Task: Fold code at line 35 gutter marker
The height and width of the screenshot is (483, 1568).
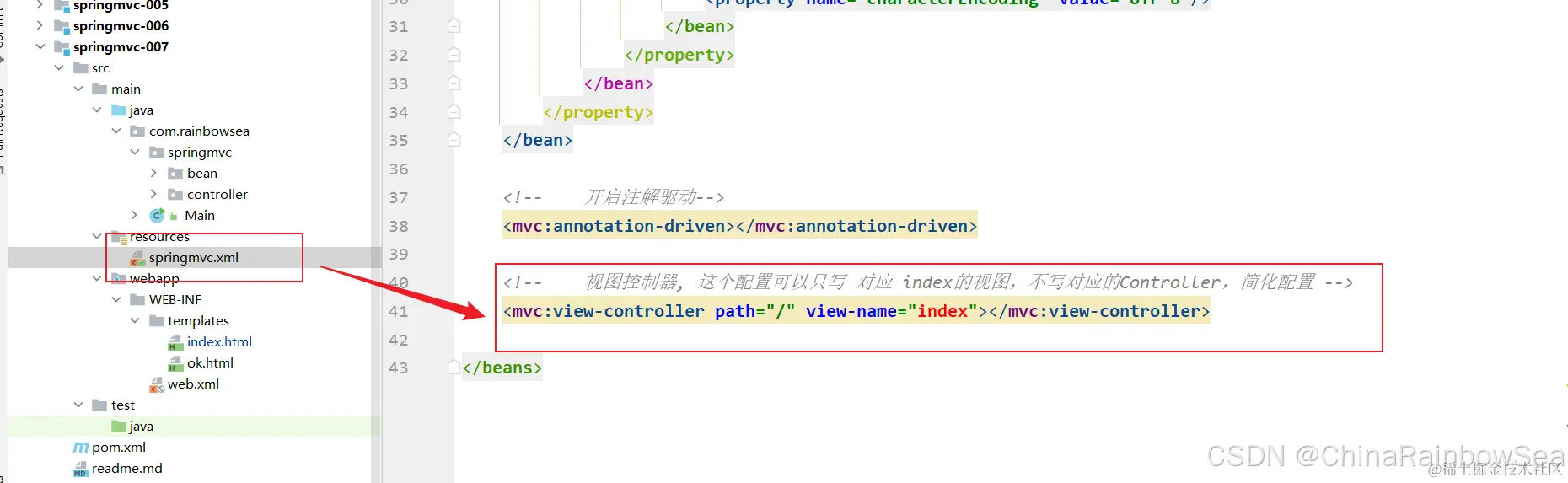Action: 454,140
